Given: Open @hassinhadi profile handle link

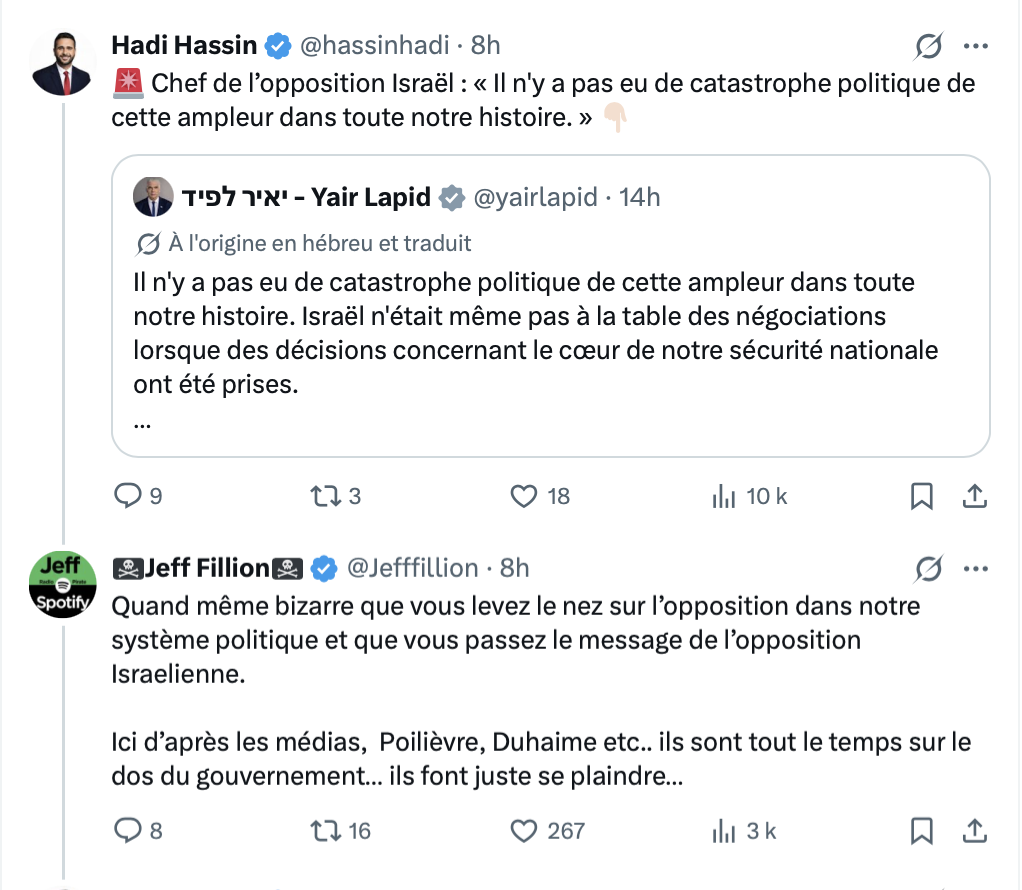Looking at the screenshot, I should [375, 45].
